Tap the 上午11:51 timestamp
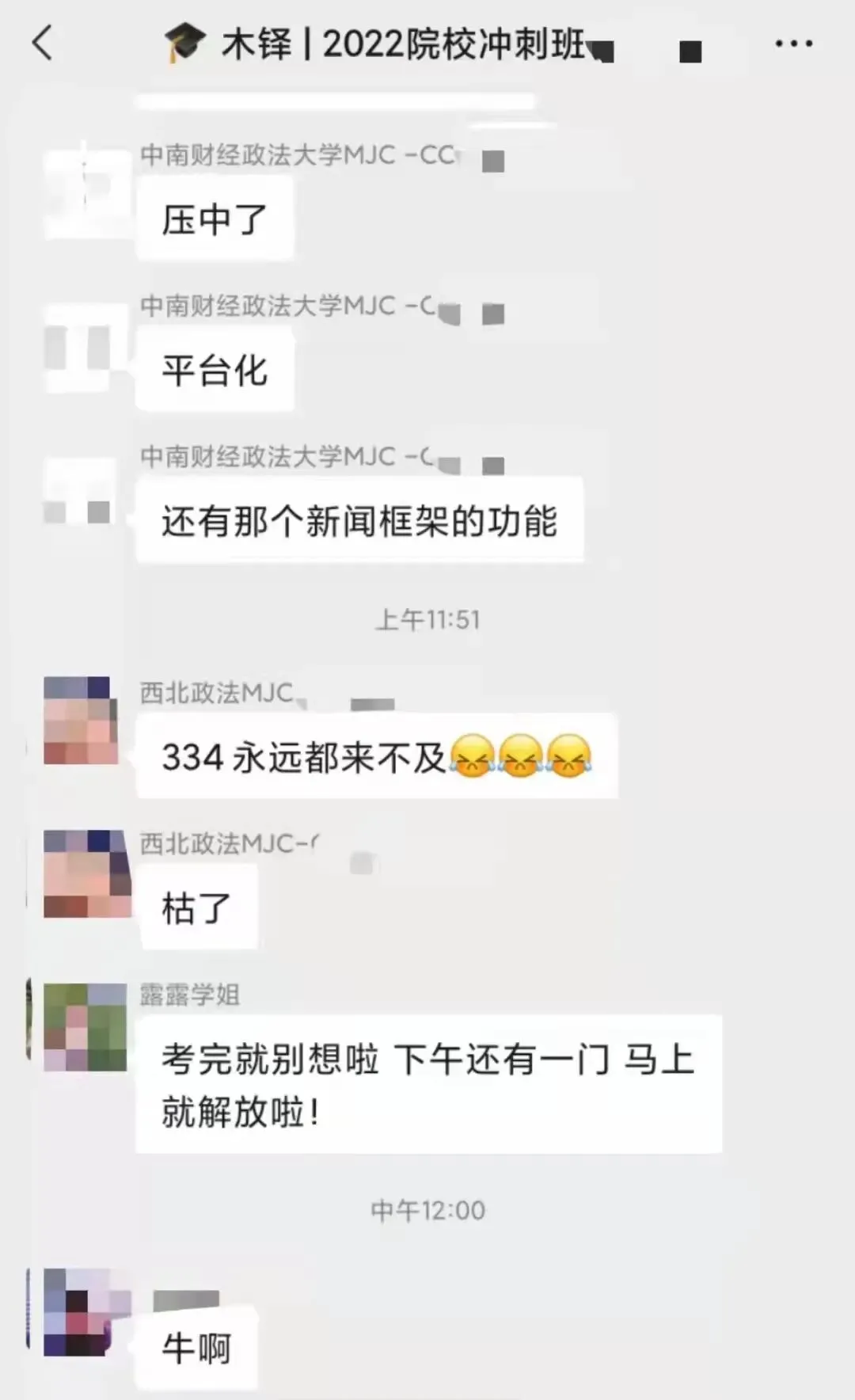This screenshot has height=1400, width=855. point(427,619)
